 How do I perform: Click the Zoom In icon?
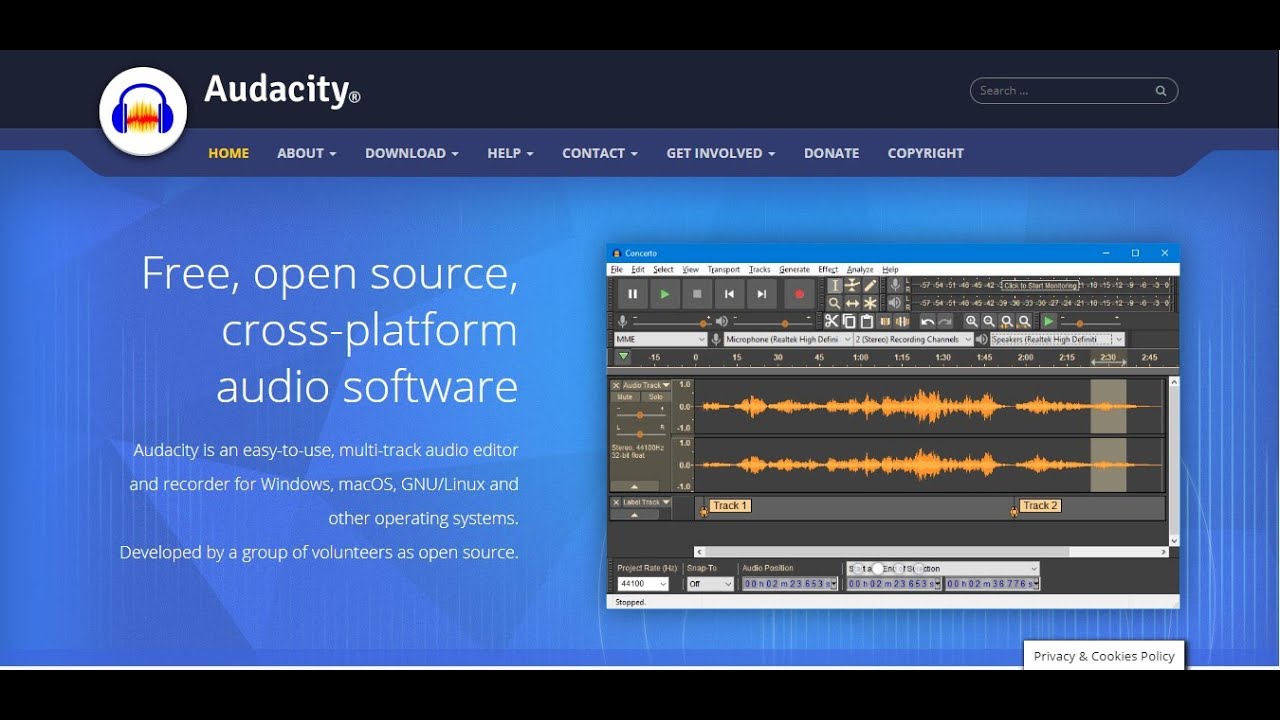[972, 321]
